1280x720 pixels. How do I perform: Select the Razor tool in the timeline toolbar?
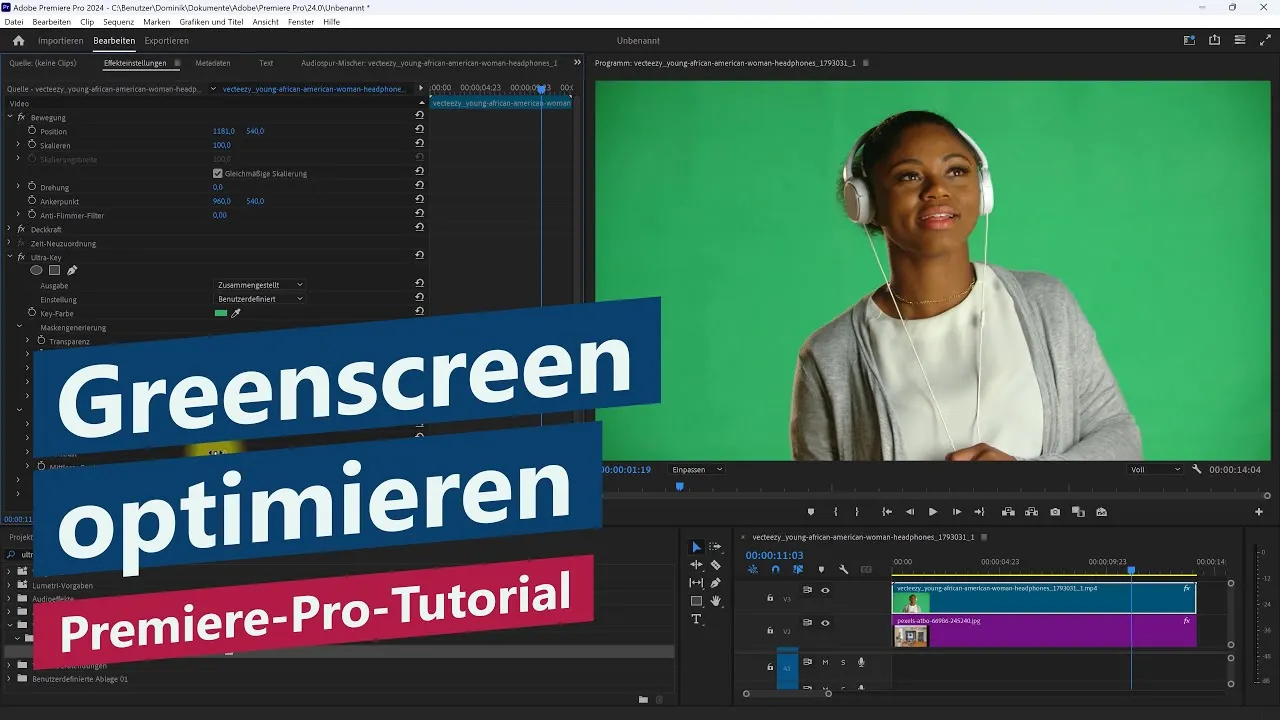pyautogui.click(x=714, y=565)
